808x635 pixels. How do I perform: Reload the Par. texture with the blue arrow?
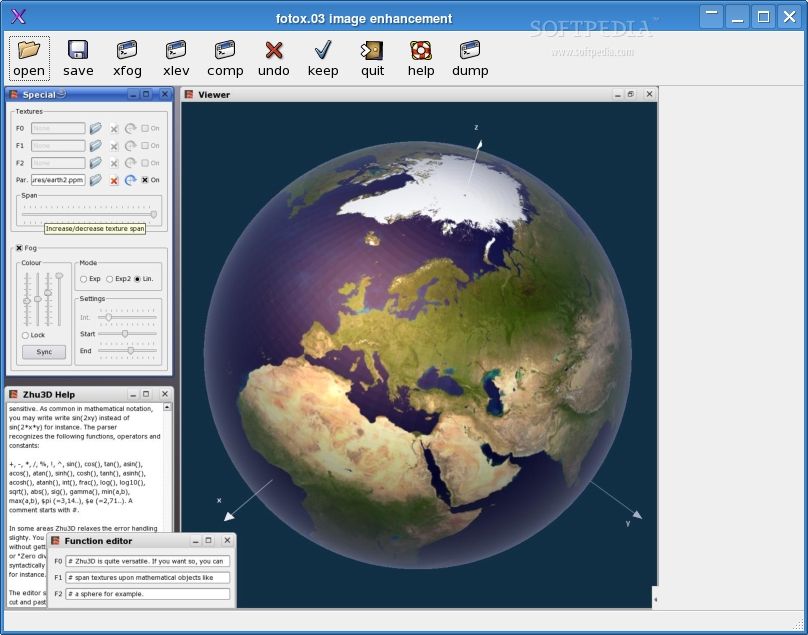(130, 180)
